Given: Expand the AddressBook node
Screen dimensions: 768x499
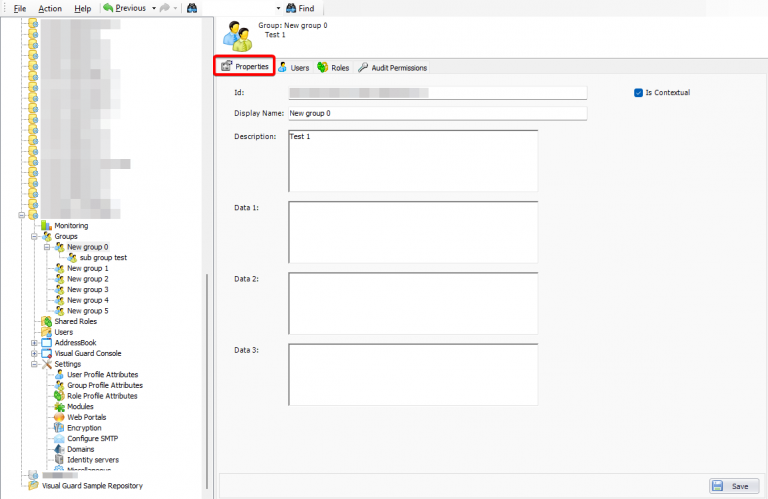Looking at the screenshot, I should pos(34,343).
